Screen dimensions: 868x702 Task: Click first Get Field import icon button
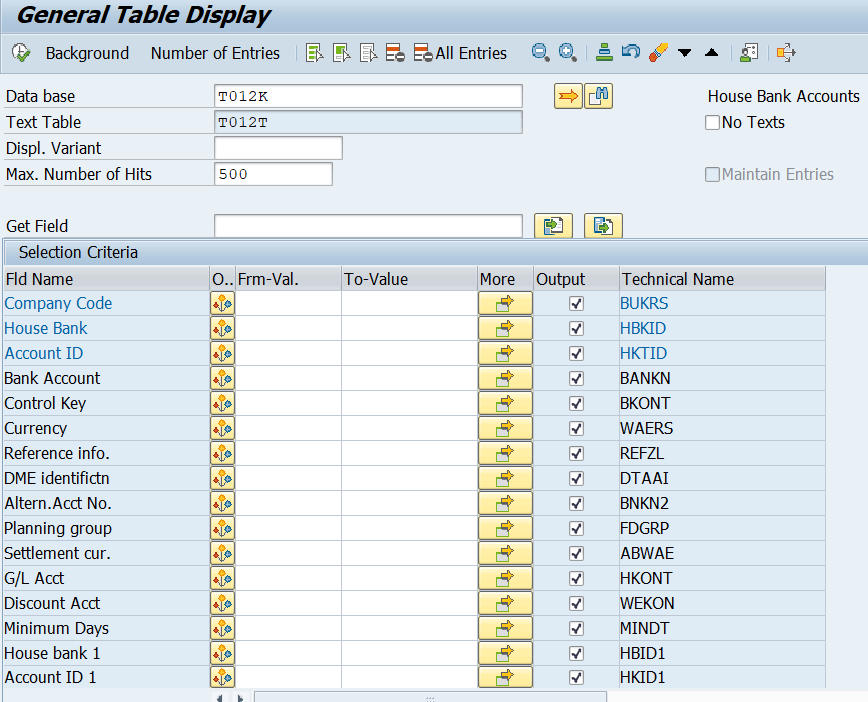coord(553,226)
